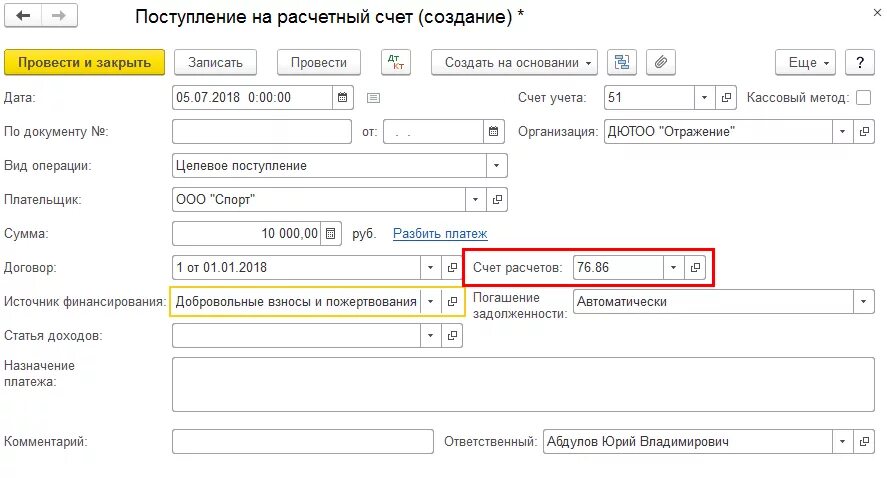
Task: Open calendar for Дата field
Action: pos(342,97)
